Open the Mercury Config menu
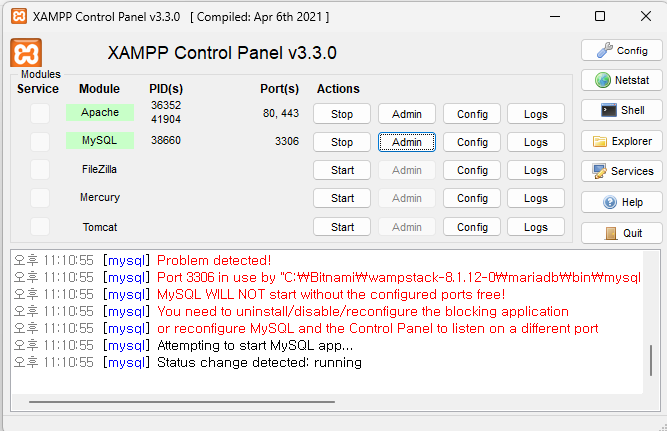 (x=472, y=198)
